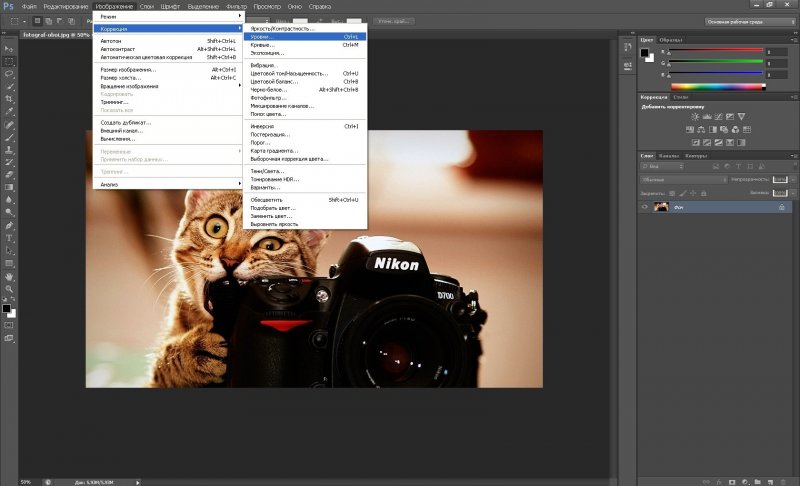This screenshot has height=486, width=800.
Task: Select the Pen tool
Action: [x=9, y=225]
